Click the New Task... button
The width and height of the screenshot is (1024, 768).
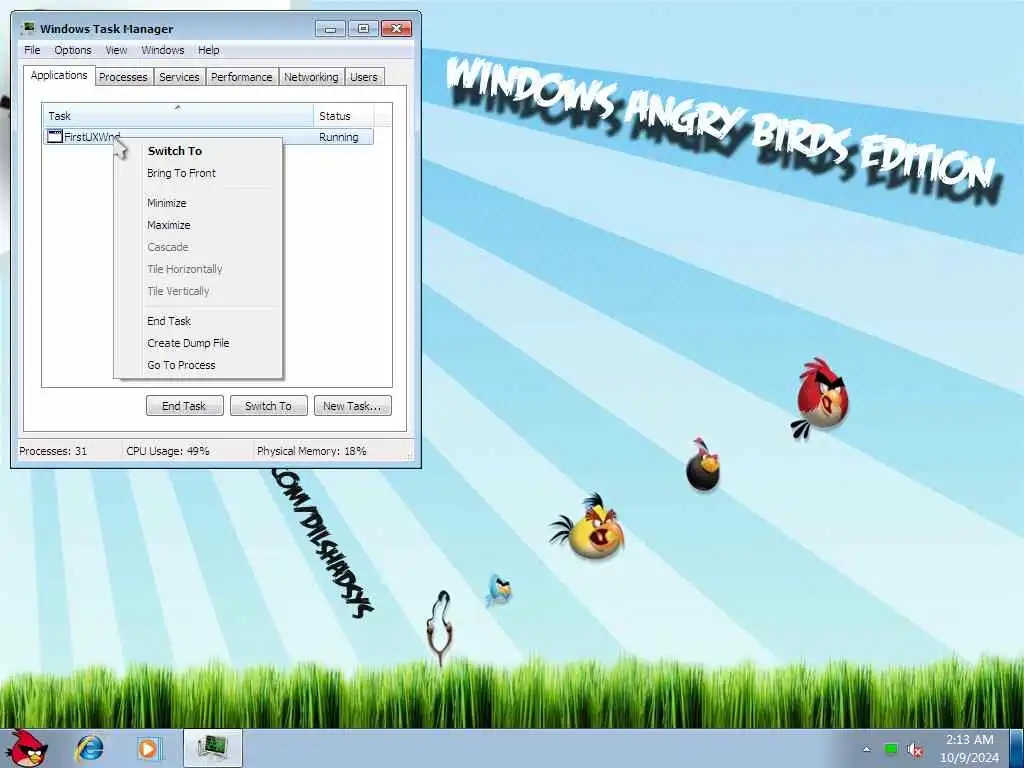click(353, 406)
